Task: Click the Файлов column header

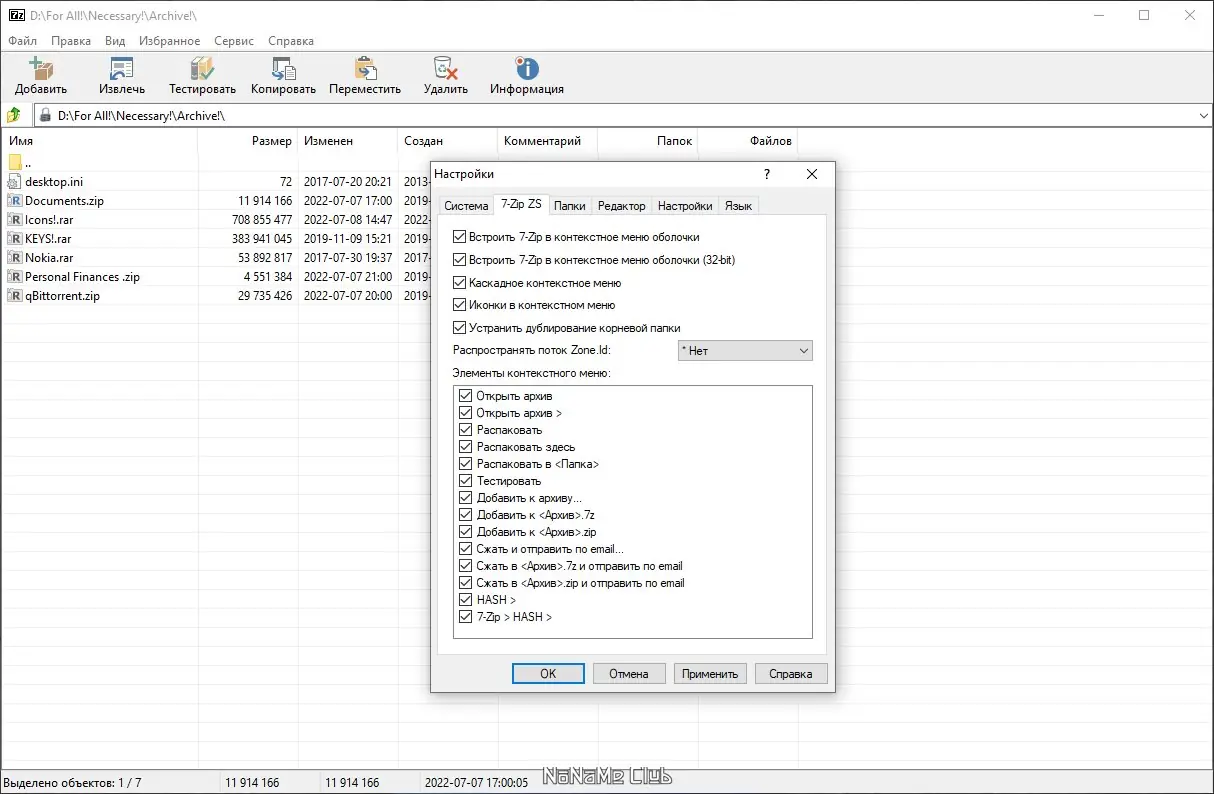Action: coord(747,141)
